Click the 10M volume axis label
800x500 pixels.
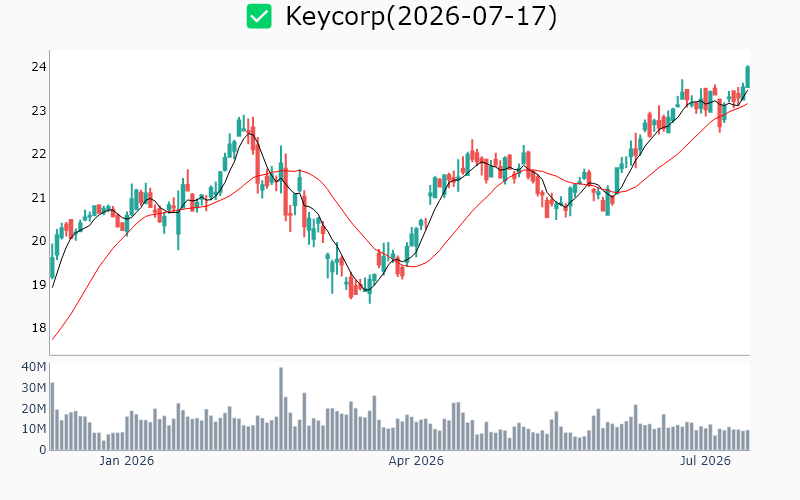34,429
